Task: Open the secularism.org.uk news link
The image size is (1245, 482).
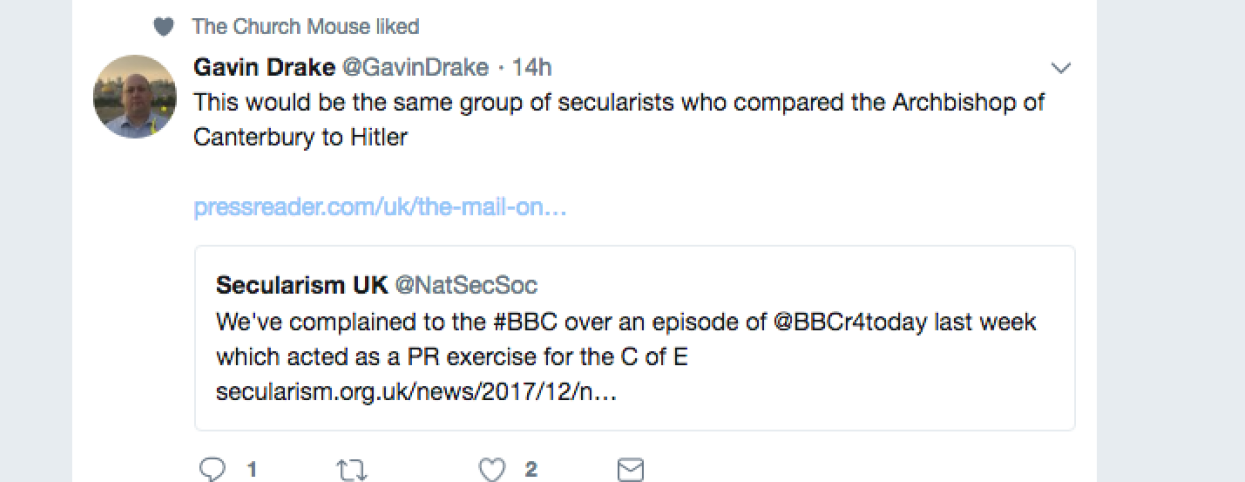Action: 416,391
